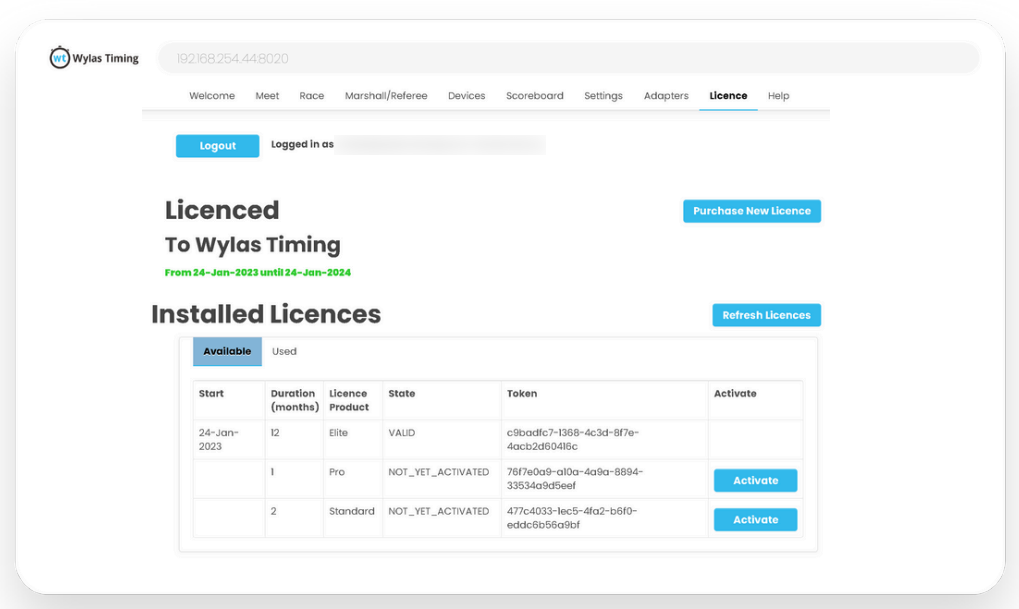The height and width of the screenshot is (609, 1019).
Task: Open the Meet tab
Action: click(266, 95)
